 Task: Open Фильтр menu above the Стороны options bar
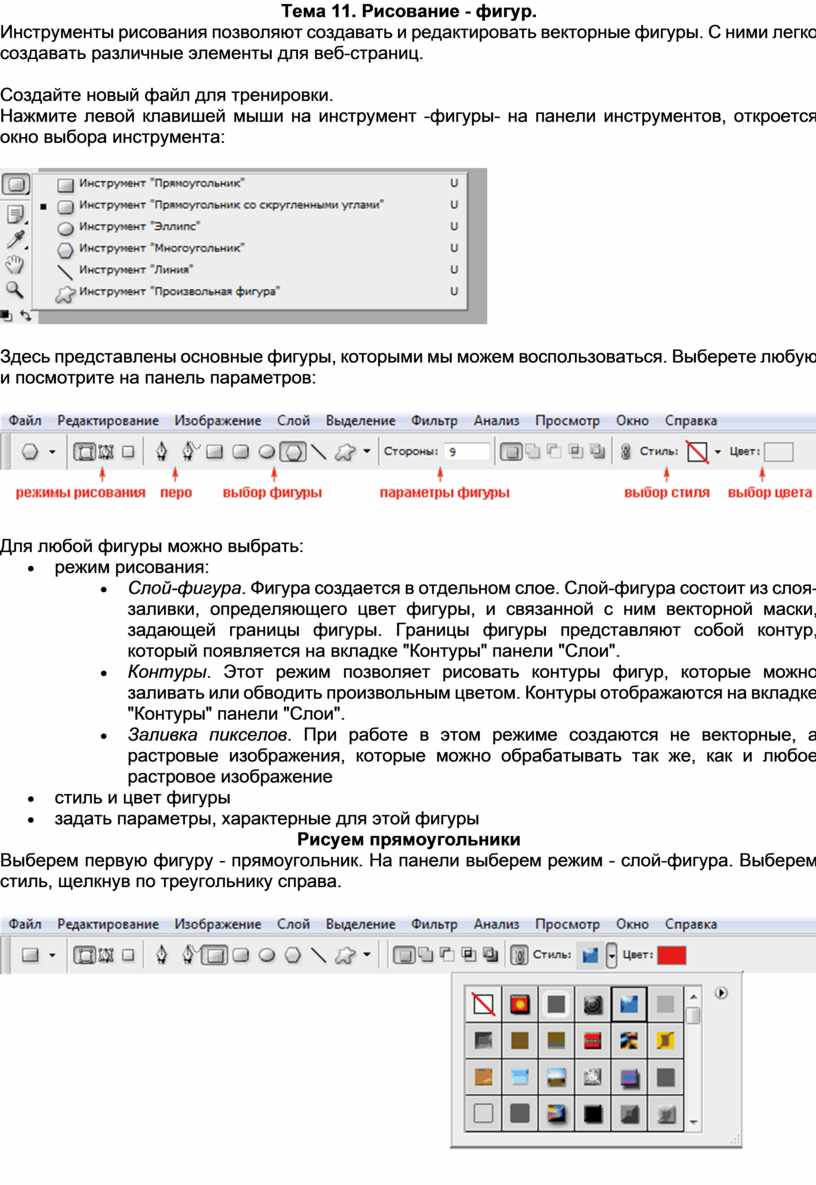click(x=434, y=421)
